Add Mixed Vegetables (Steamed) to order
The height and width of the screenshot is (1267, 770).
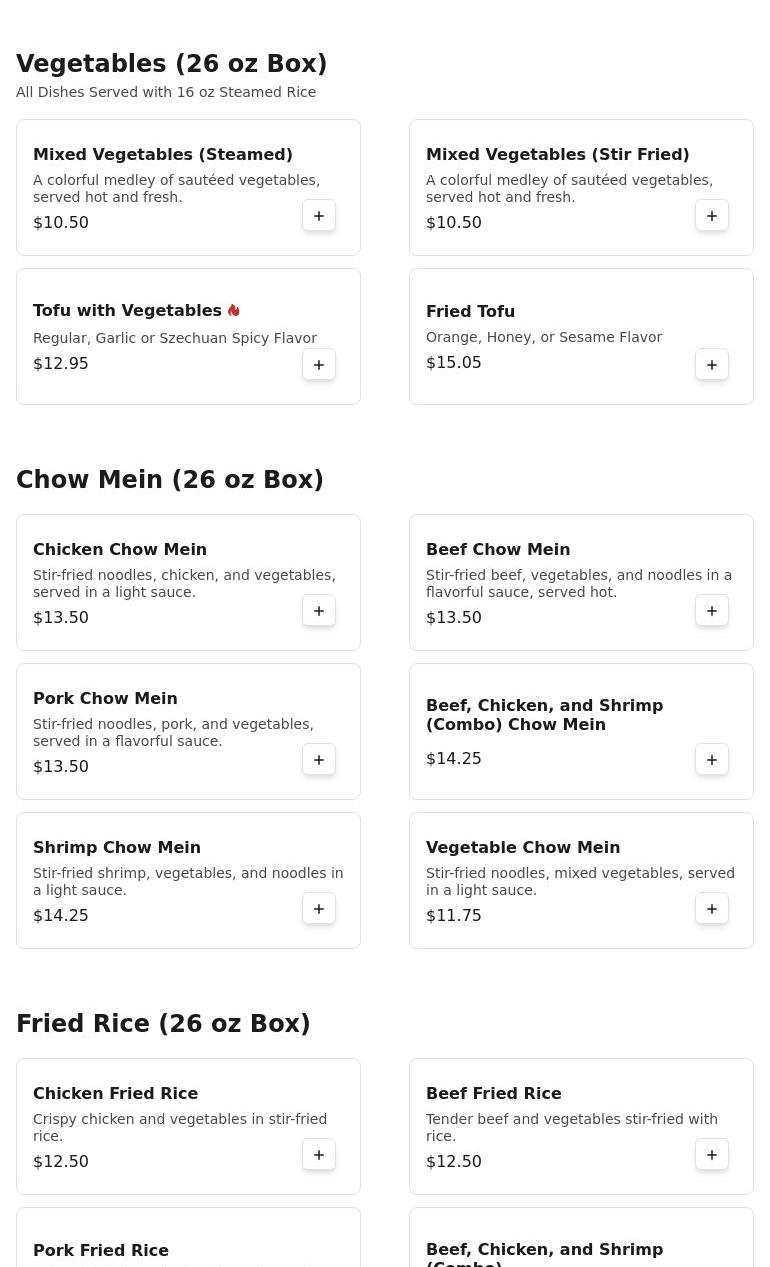[x=319, y=216]
